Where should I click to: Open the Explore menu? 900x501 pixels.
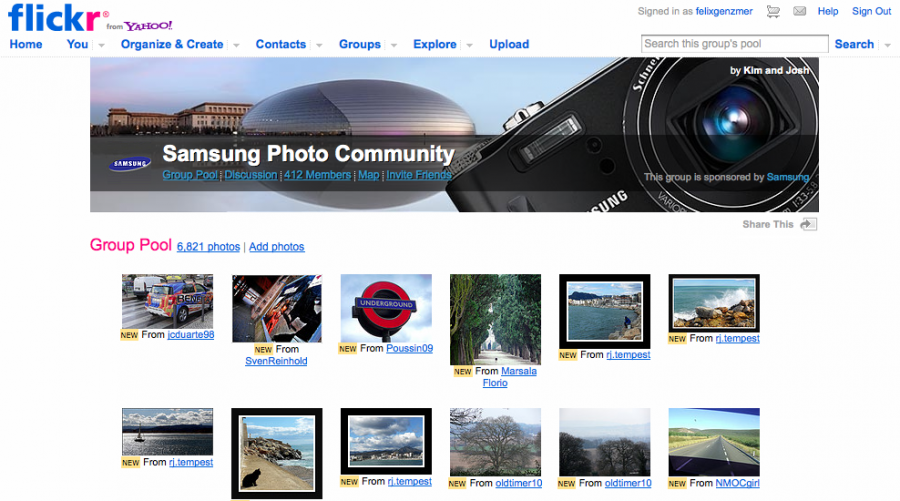coord(435,44)
